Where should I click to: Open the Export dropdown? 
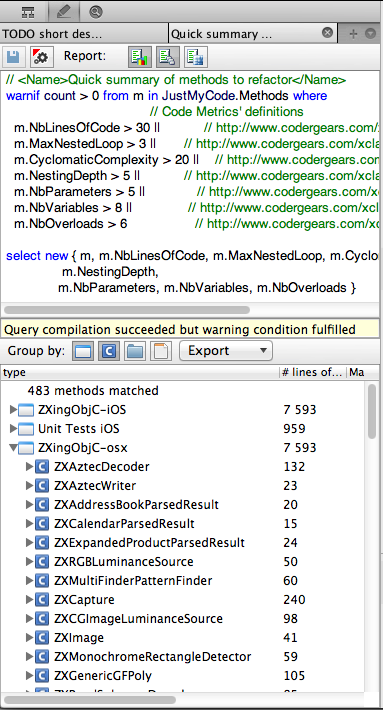pyautogui.click(x=226, y=351)
